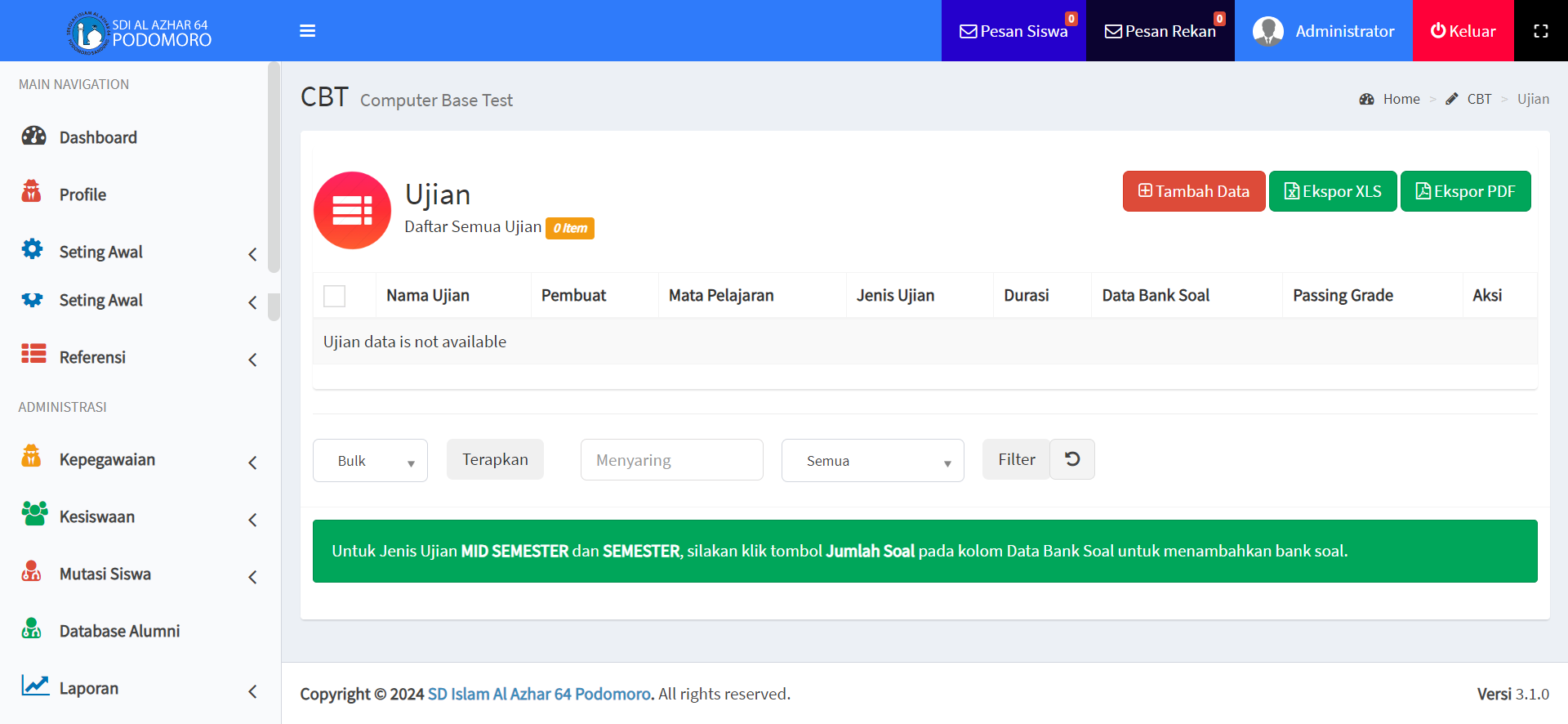Click the red Ujian list icon
The image size is (1568, 724).
pos(352,210)
